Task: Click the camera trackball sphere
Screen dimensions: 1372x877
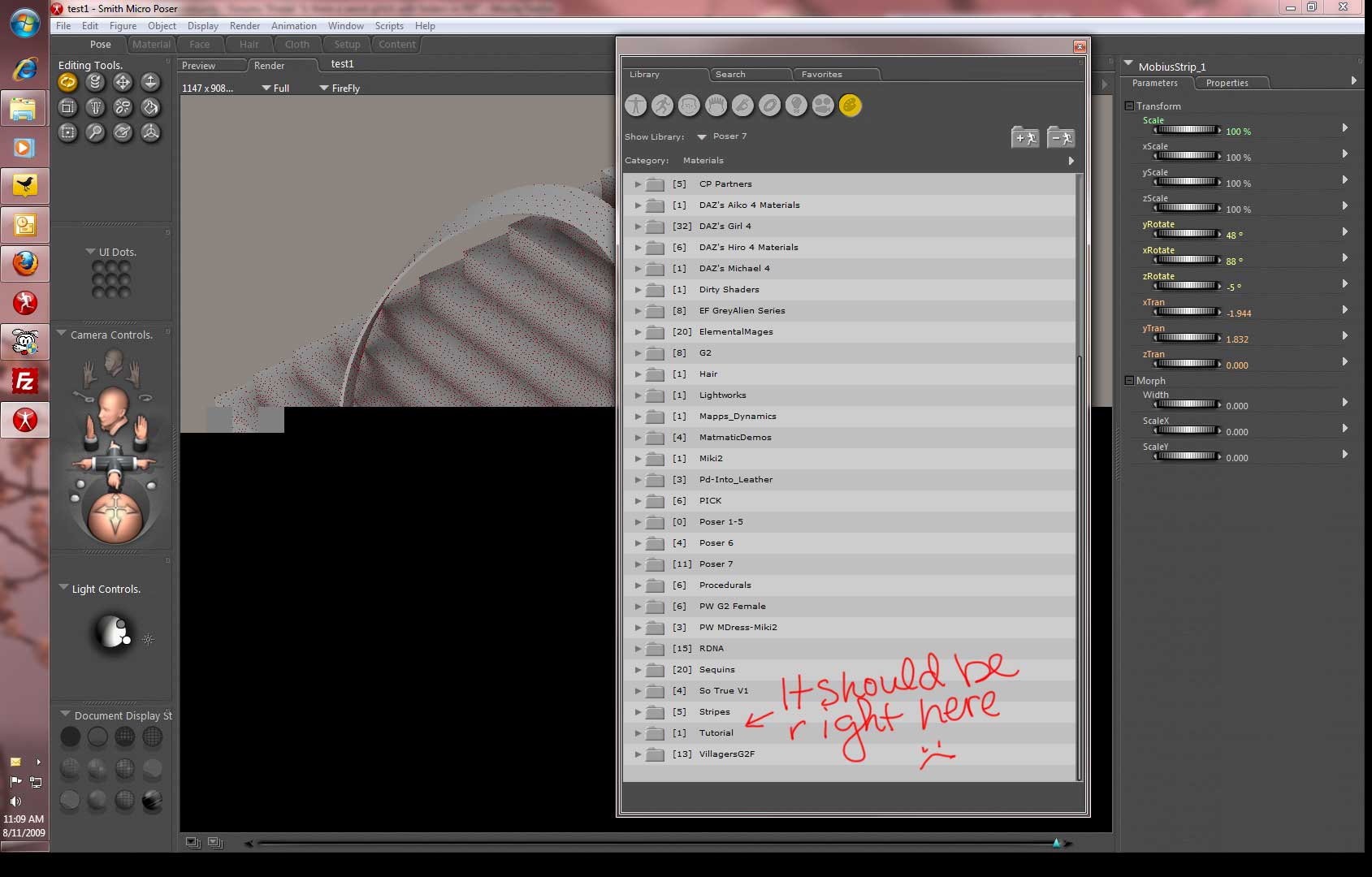Action: [115, 516]
